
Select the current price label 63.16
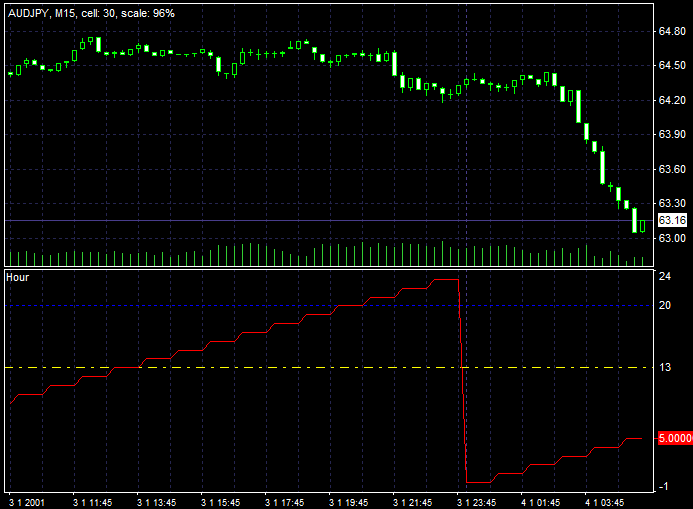click(x=672, y=220)
